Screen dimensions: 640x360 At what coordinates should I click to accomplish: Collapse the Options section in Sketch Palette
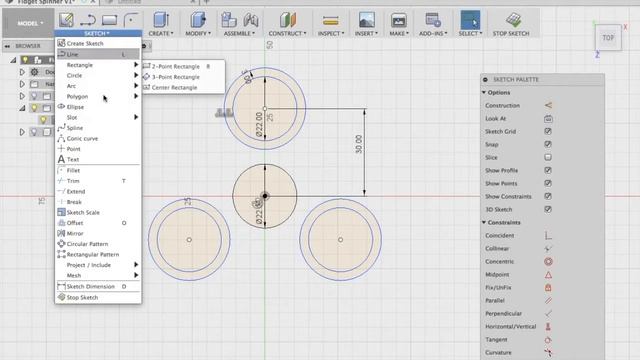click(484, 93)
